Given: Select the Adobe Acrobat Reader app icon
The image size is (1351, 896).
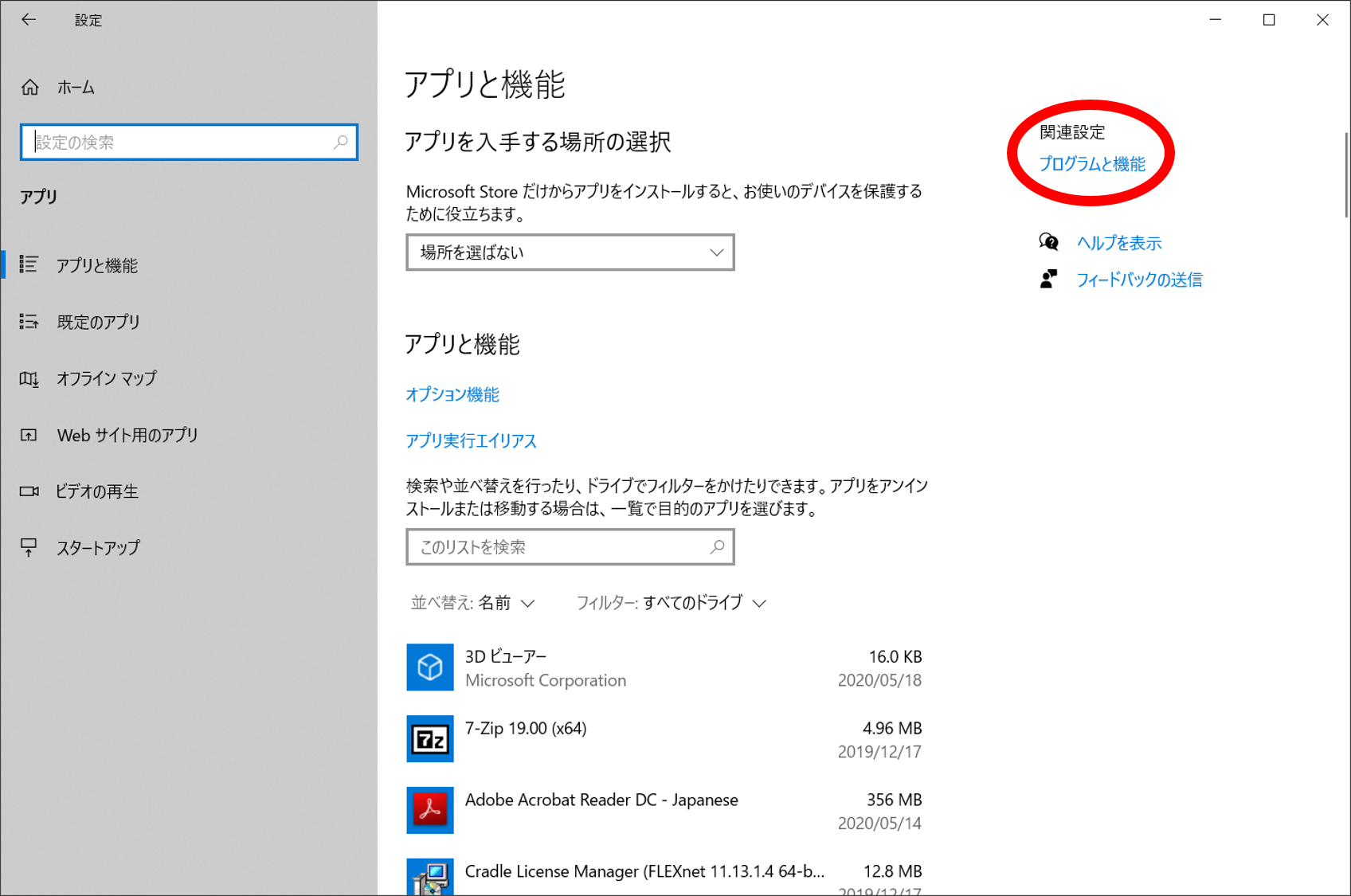Looking at the screenshot, I should click(x=430, y=810).
